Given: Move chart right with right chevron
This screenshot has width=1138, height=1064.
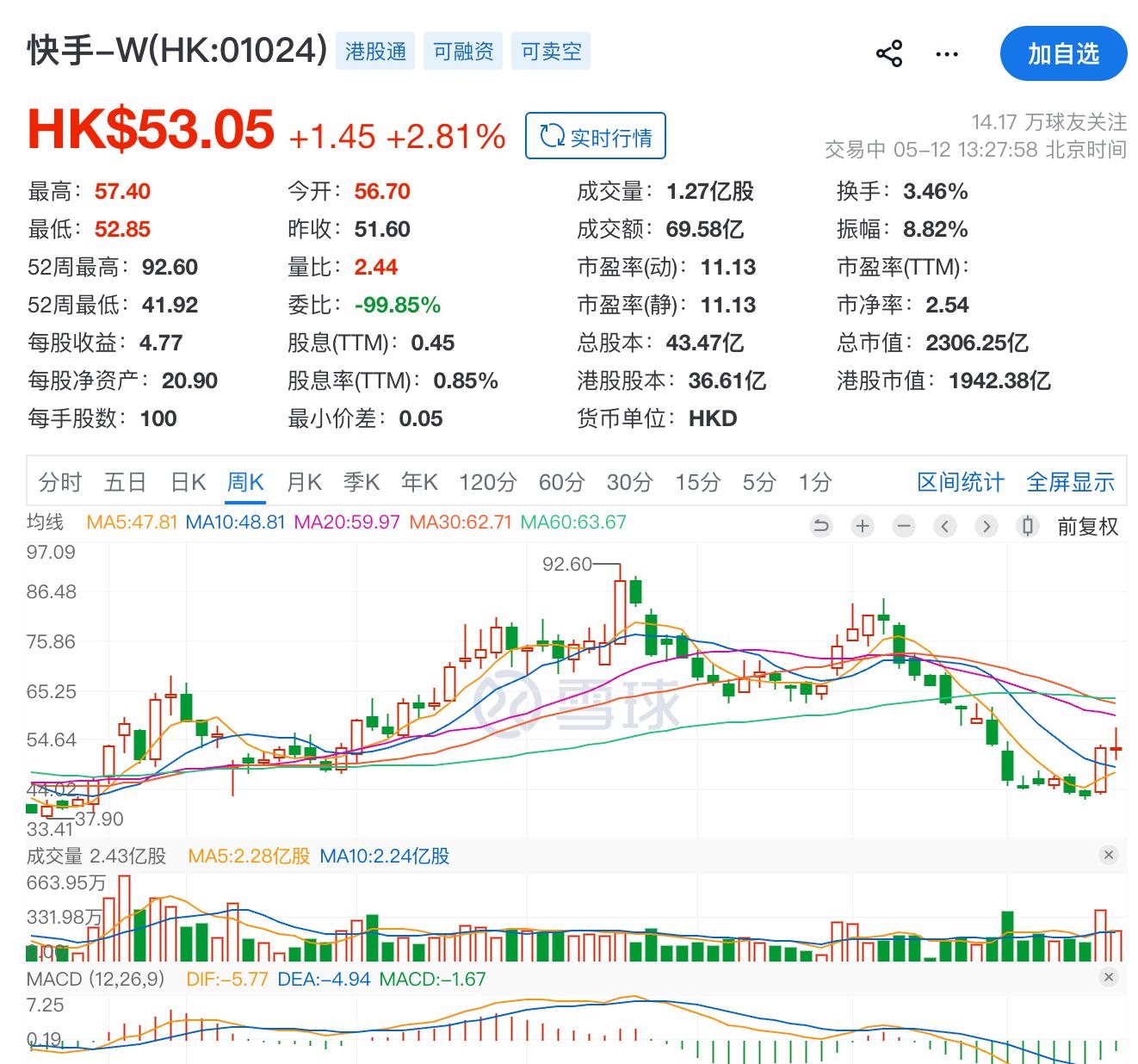Looking at the screenshot, I should pos(986,525).
